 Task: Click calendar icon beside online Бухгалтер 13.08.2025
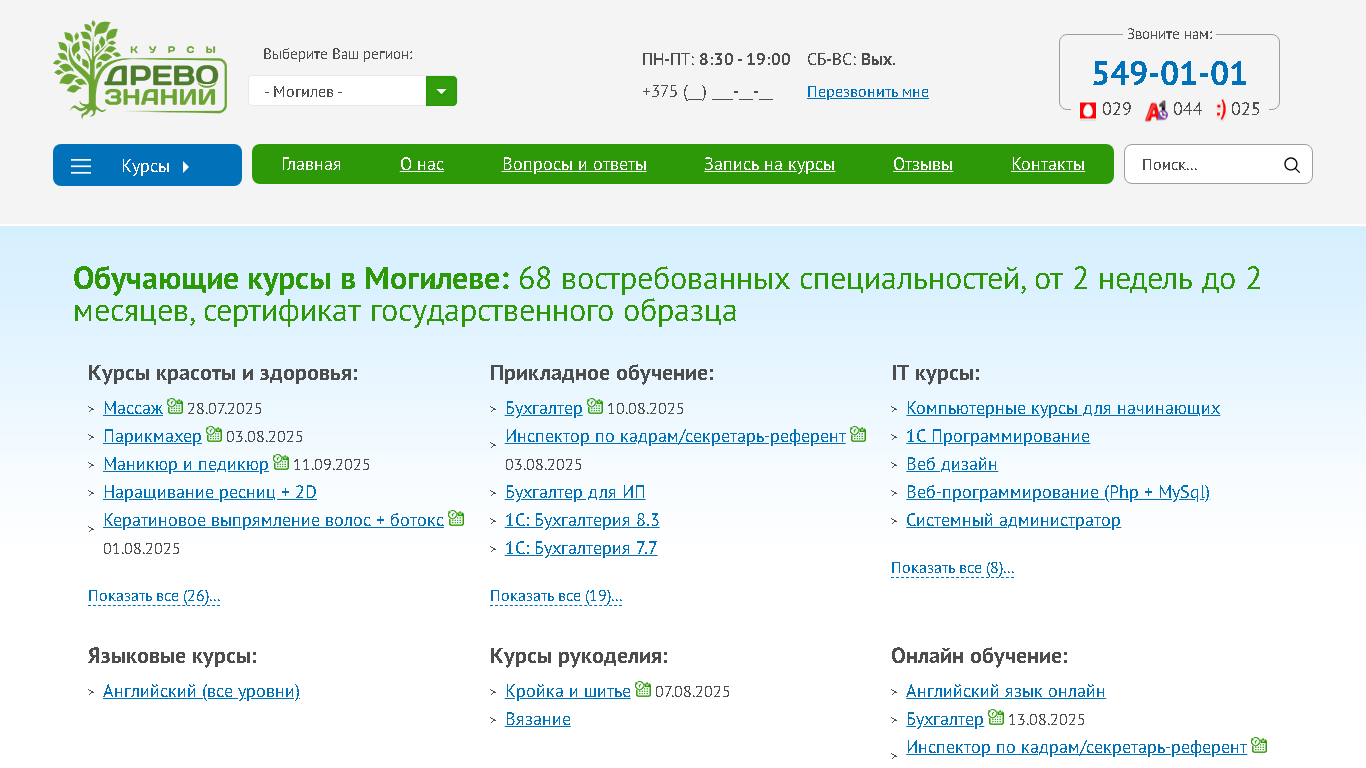pyautogui.click(x=996, y=717)
